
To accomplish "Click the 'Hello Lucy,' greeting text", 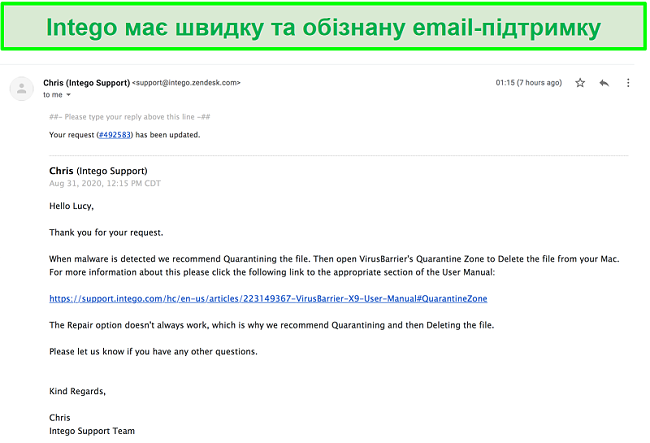I will pos(71,206).
